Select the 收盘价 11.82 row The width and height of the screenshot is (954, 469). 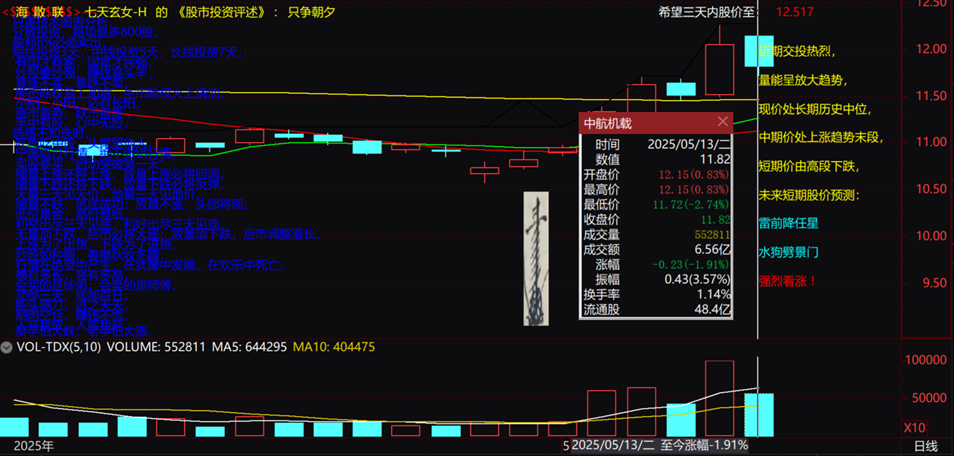pos(656,219)
